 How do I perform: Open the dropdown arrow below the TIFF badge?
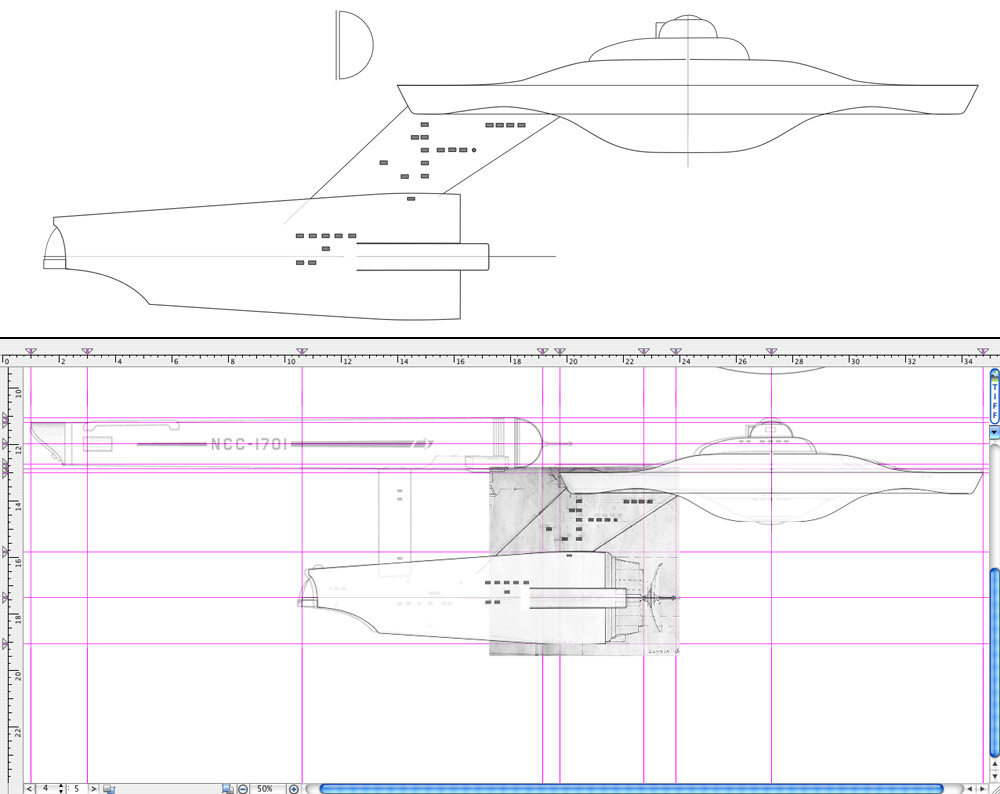(994, 432)
